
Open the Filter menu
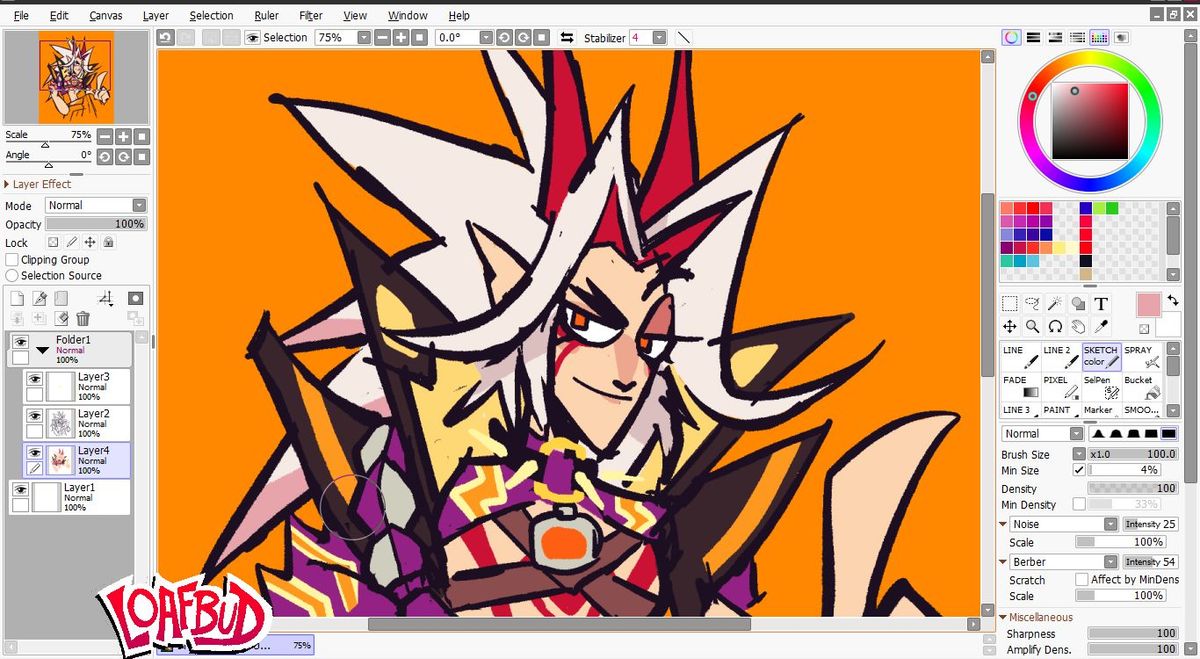[x=310, y=15]
